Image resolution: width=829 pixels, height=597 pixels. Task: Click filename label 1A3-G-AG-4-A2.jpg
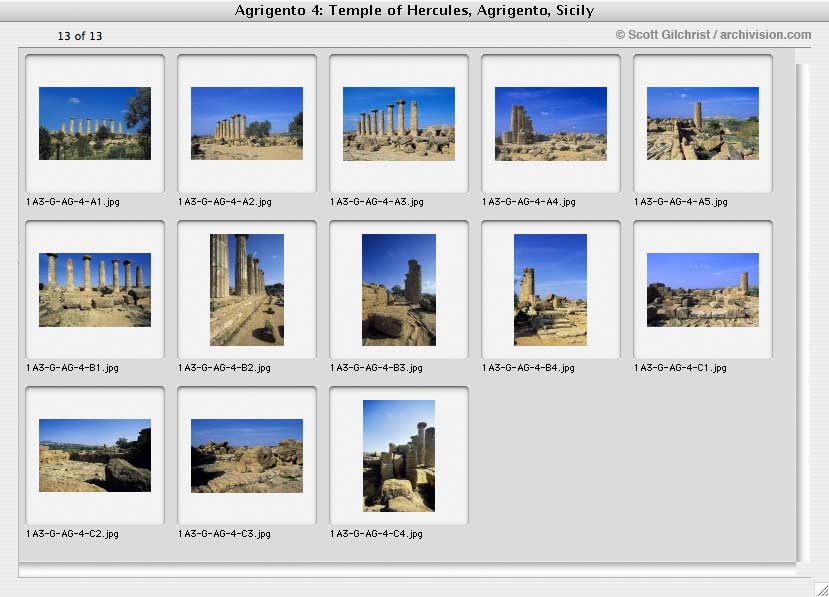pyautogui.click(x=225, y=202)
